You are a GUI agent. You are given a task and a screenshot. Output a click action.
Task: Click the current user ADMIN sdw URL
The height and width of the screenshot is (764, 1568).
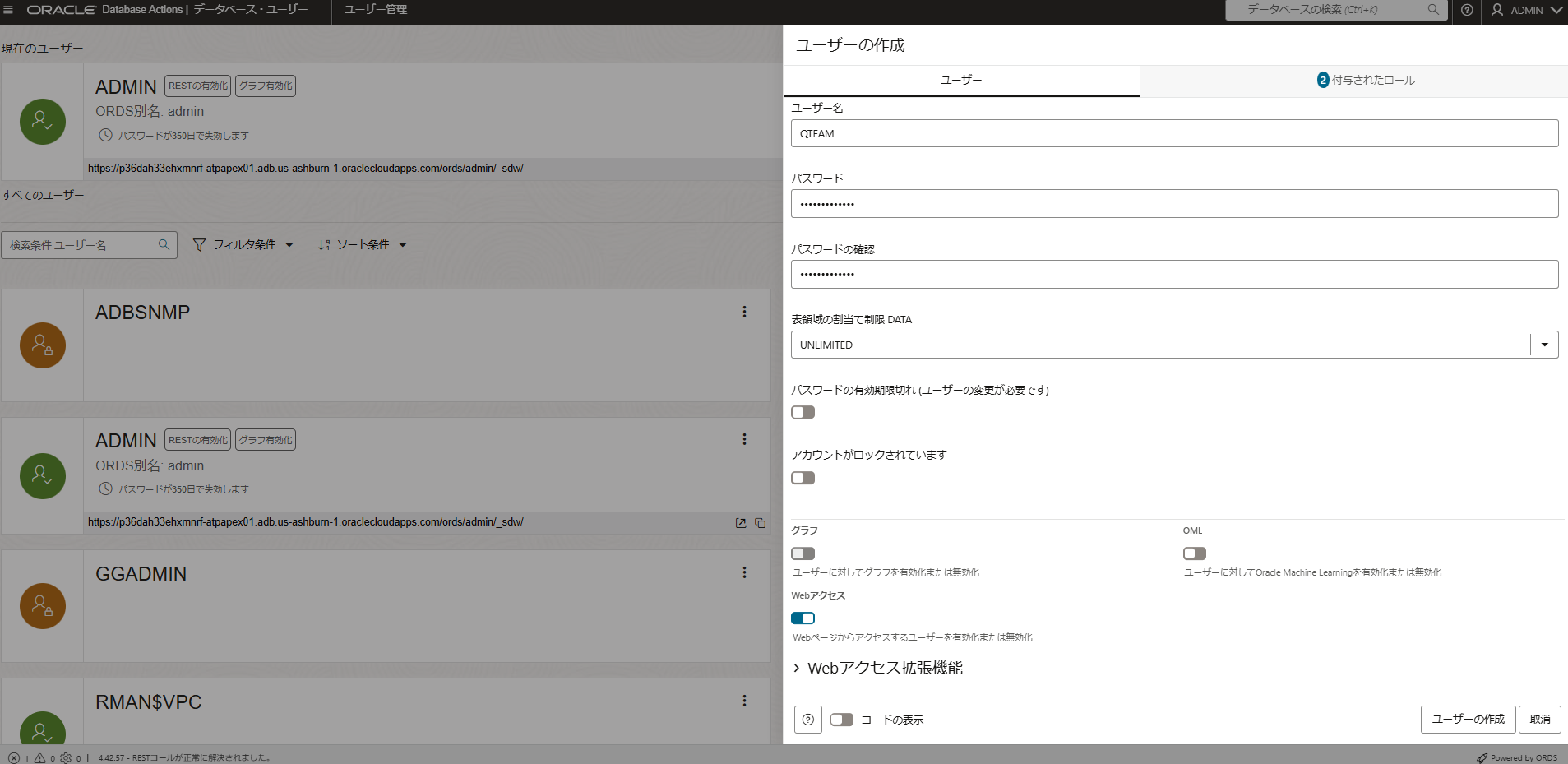tap(306, 169)
